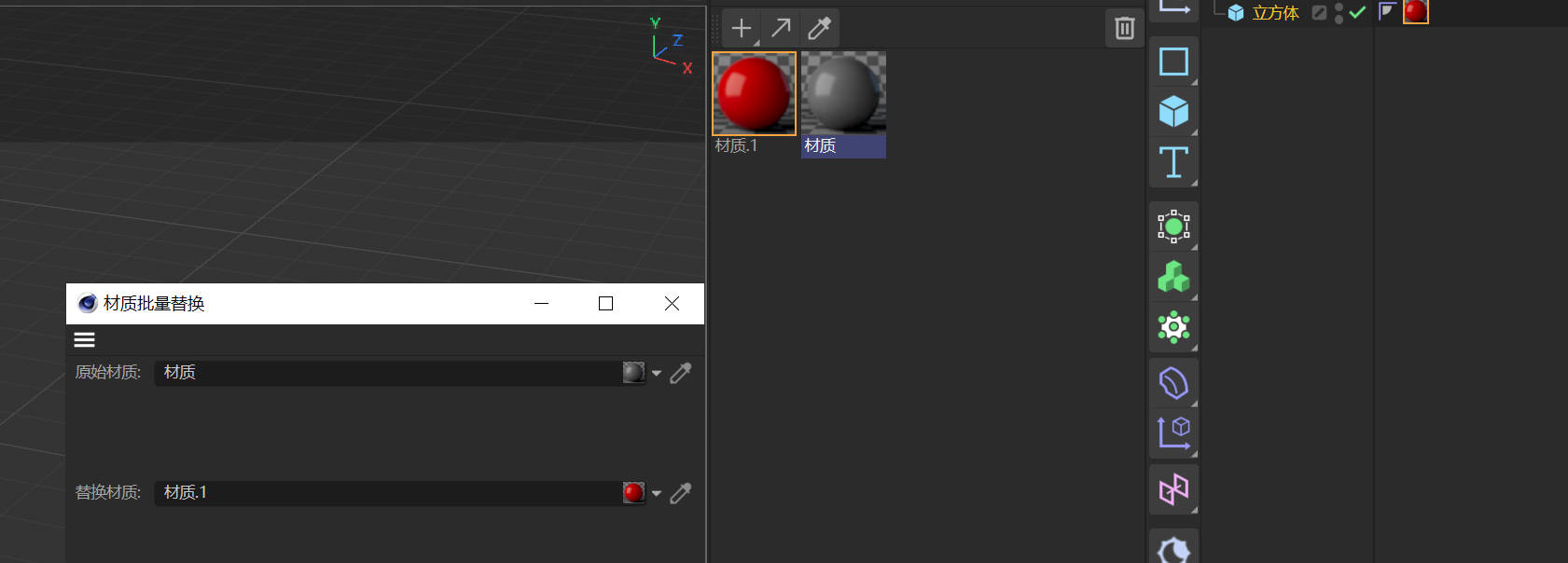
Task: Expand the 原始材质 dropdown arrow
Action: click(x=657, y=373)
